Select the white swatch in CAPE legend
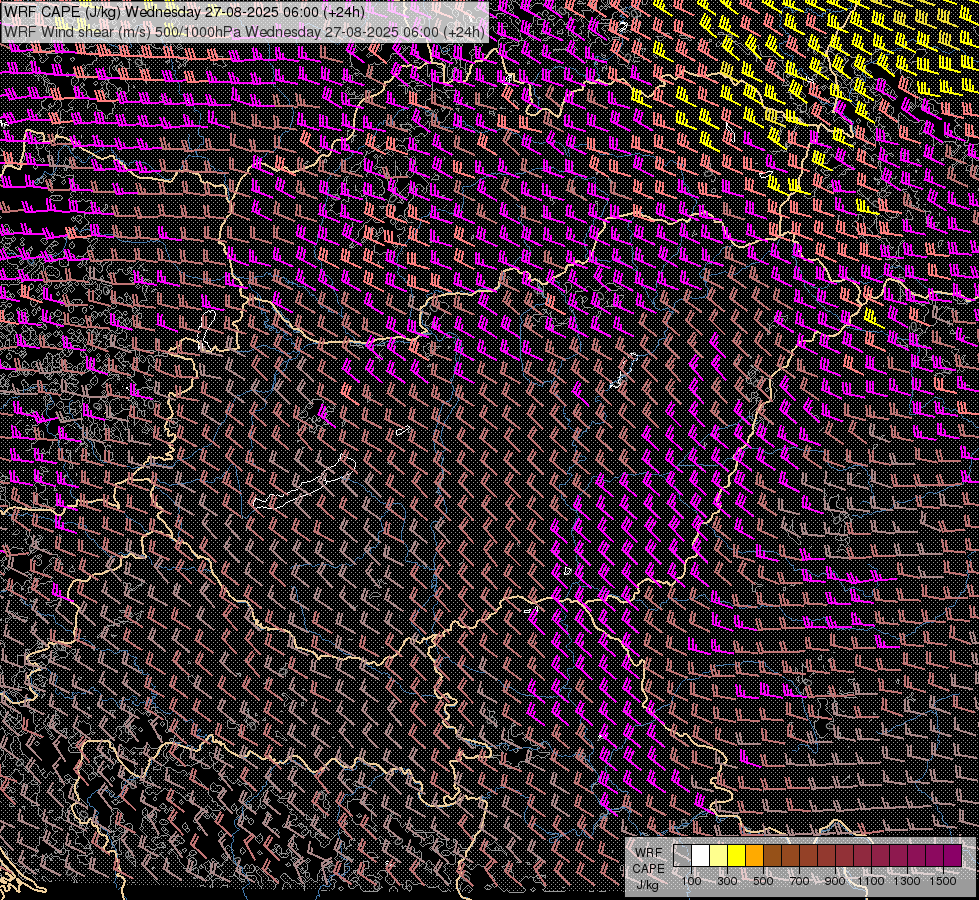 coord(701,855)
